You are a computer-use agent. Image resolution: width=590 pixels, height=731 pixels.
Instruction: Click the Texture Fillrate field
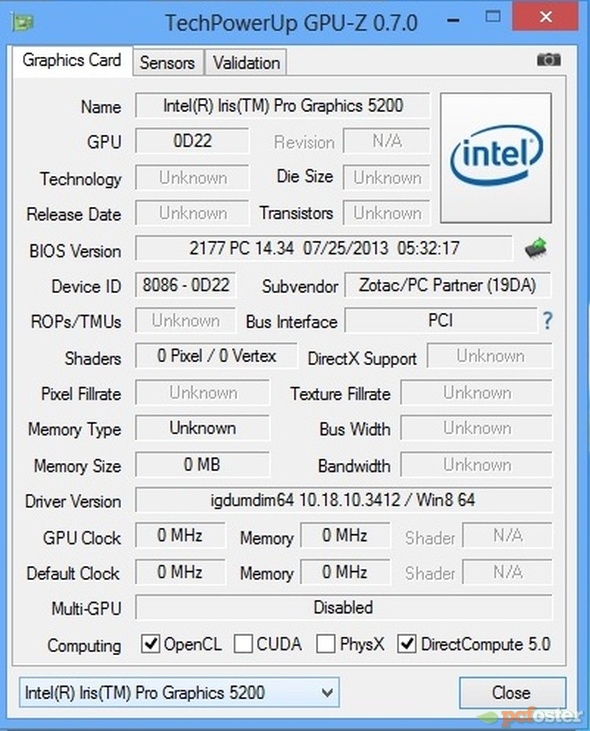point(476,393)
